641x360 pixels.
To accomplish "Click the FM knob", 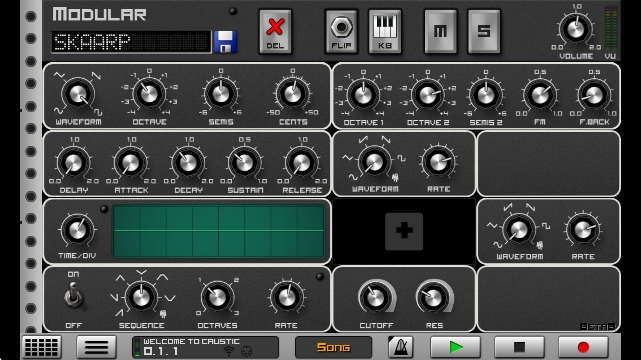I will pos(540,95).
